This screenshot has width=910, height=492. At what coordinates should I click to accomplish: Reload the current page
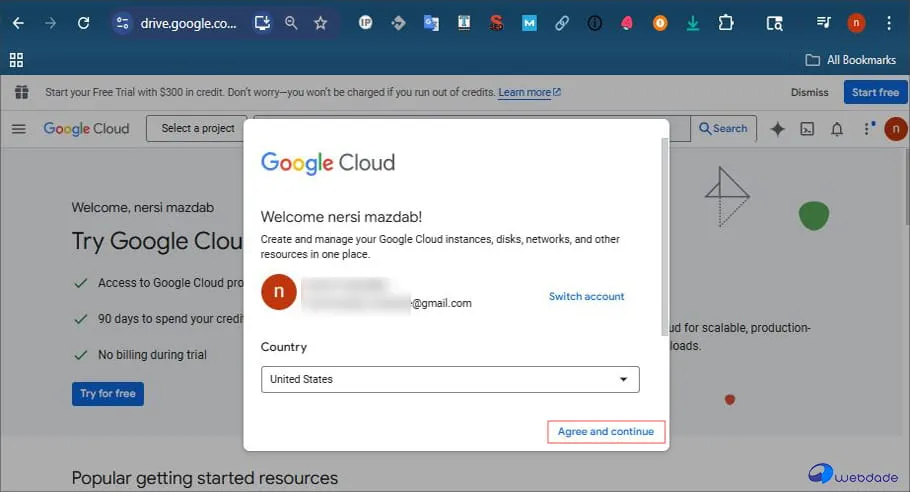83,23
